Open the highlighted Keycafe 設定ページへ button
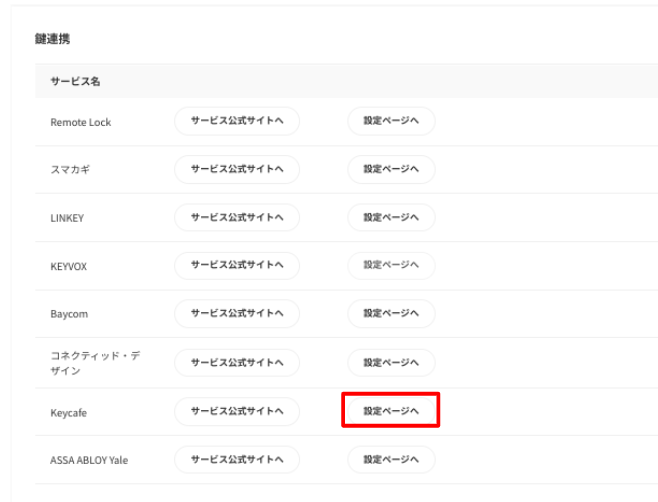 [391, 411]
